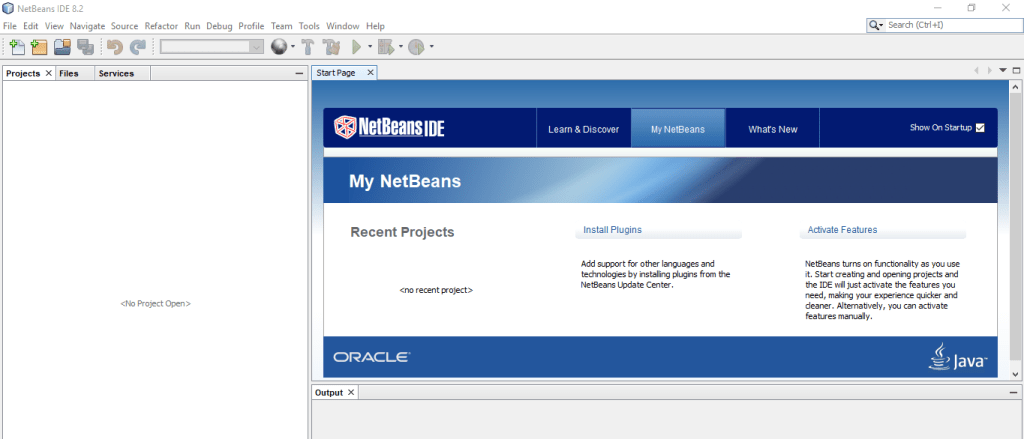
Task: Click the Open Project toolbar icon
Action: pyautogui.click(x=62, y=47)
